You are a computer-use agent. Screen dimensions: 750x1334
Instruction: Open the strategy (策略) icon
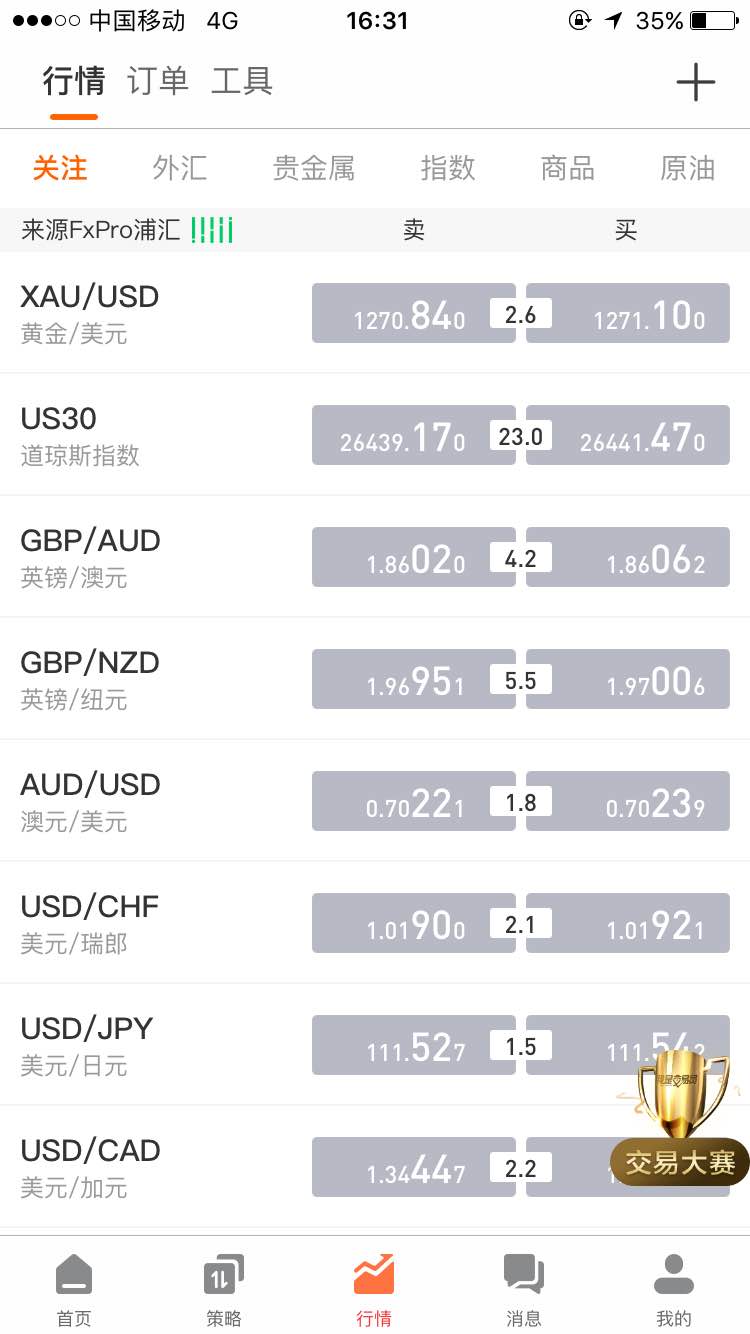224,1275
